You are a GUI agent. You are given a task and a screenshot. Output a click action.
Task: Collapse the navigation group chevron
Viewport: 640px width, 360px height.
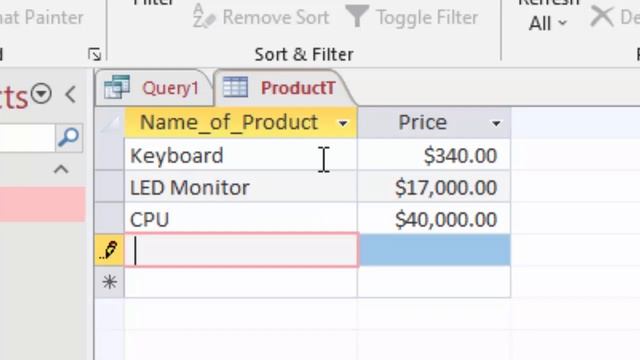[x=61, y=169]
